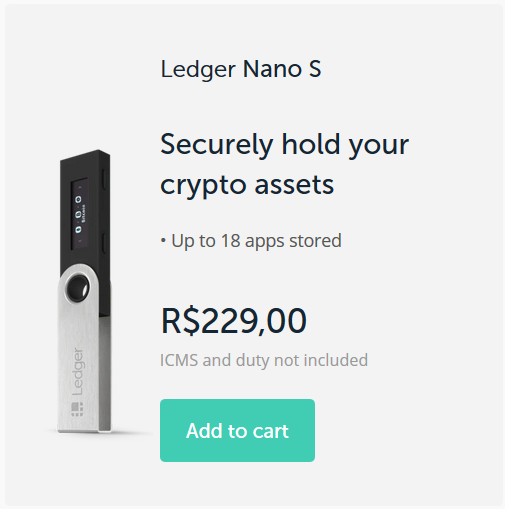
Task: Click the 'Up to 18 apps stored' bullet
Action: (x=251, y=241)
